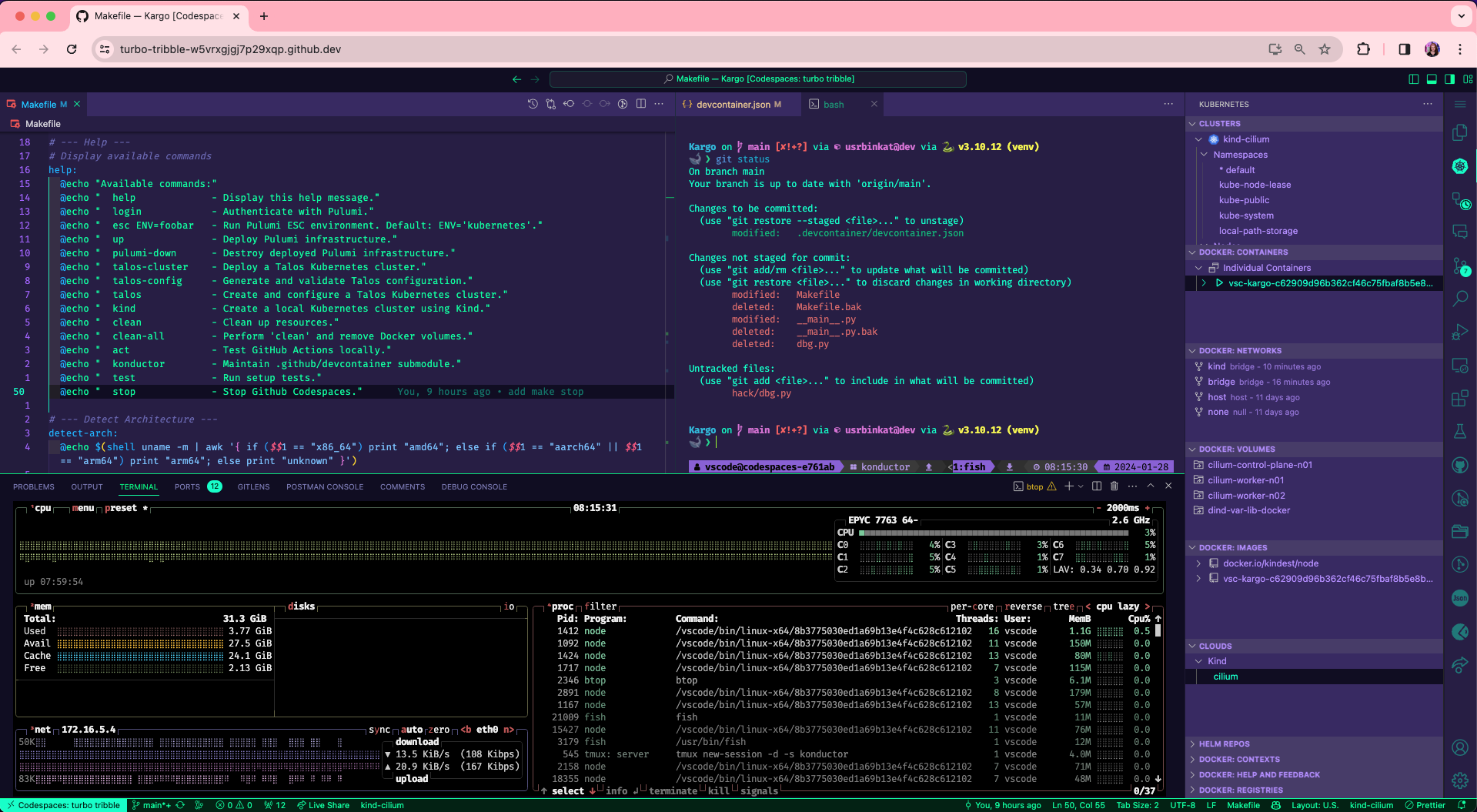The width and height of the screenshot is (1477, 812).
Task: Reload the browser page
Action: [72, 49]
